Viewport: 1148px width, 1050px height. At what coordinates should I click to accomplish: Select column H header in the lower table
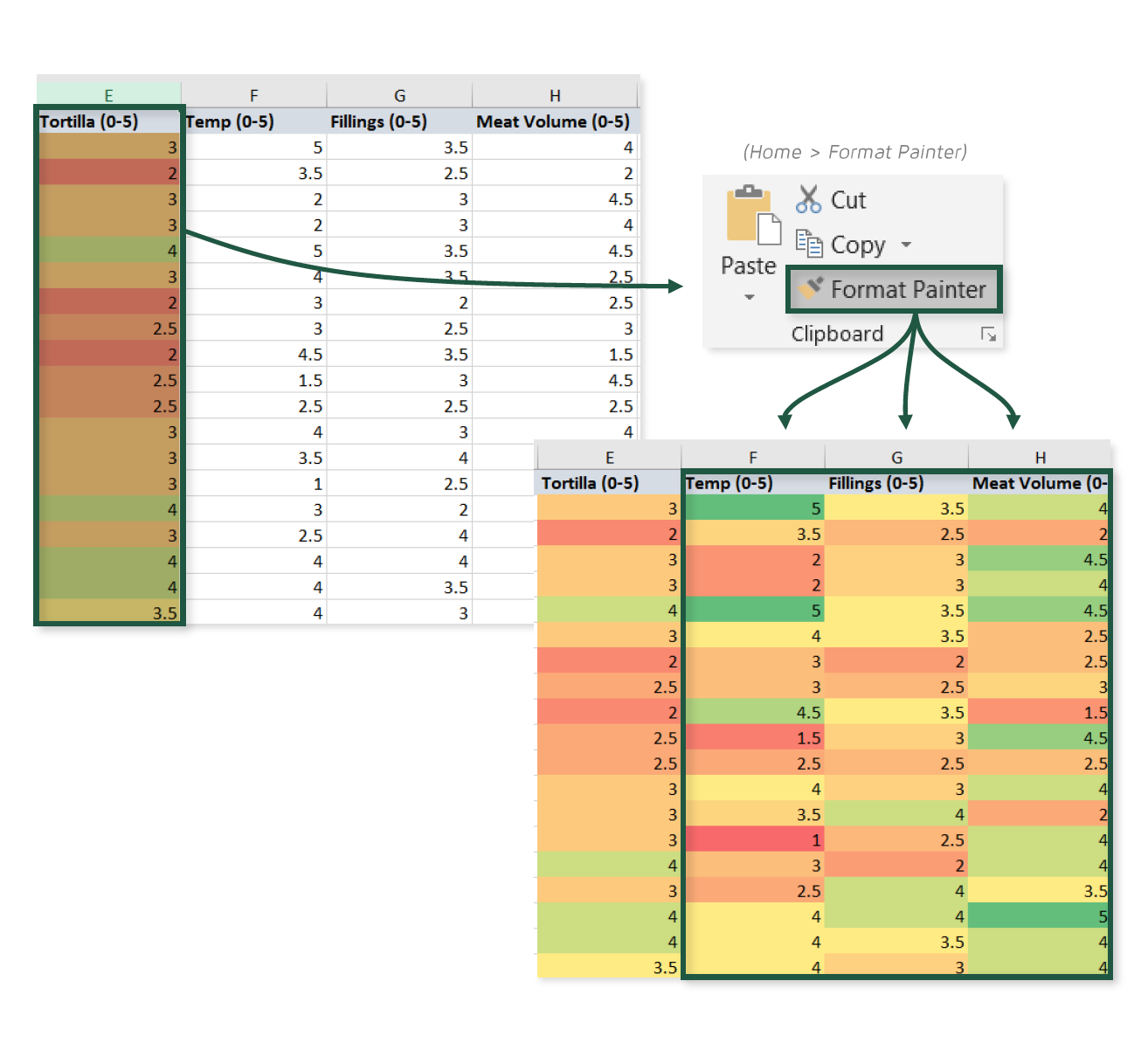[x=1040, y=456]
